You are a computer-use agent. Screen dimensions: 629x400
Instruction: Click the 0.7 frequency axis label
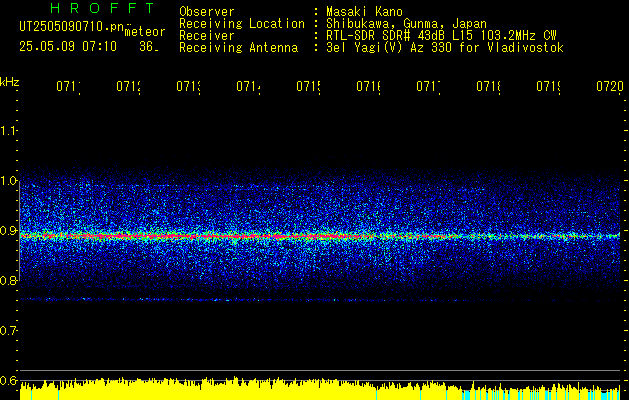coord(9,331)
